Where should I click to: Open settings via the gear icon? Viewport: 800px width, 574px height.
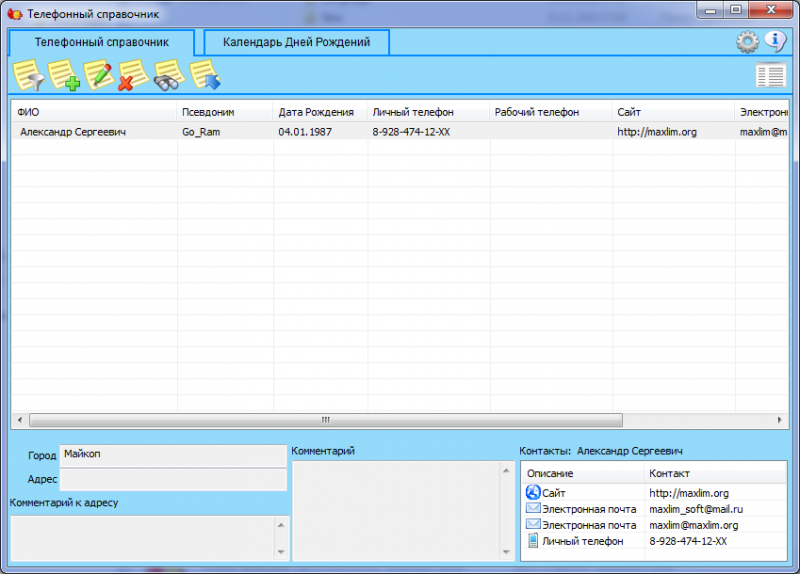point(747,42)
